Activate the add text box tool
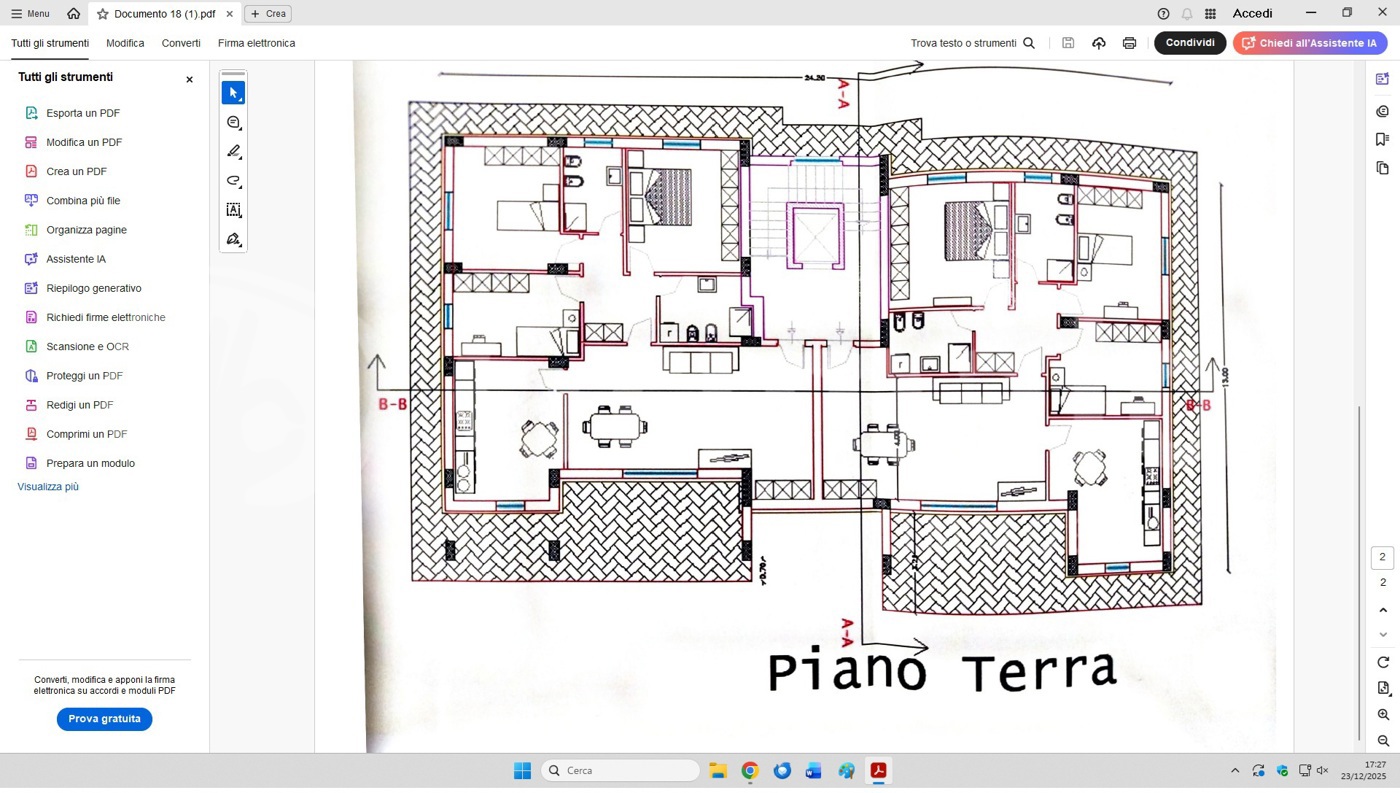 coord(233,210)
